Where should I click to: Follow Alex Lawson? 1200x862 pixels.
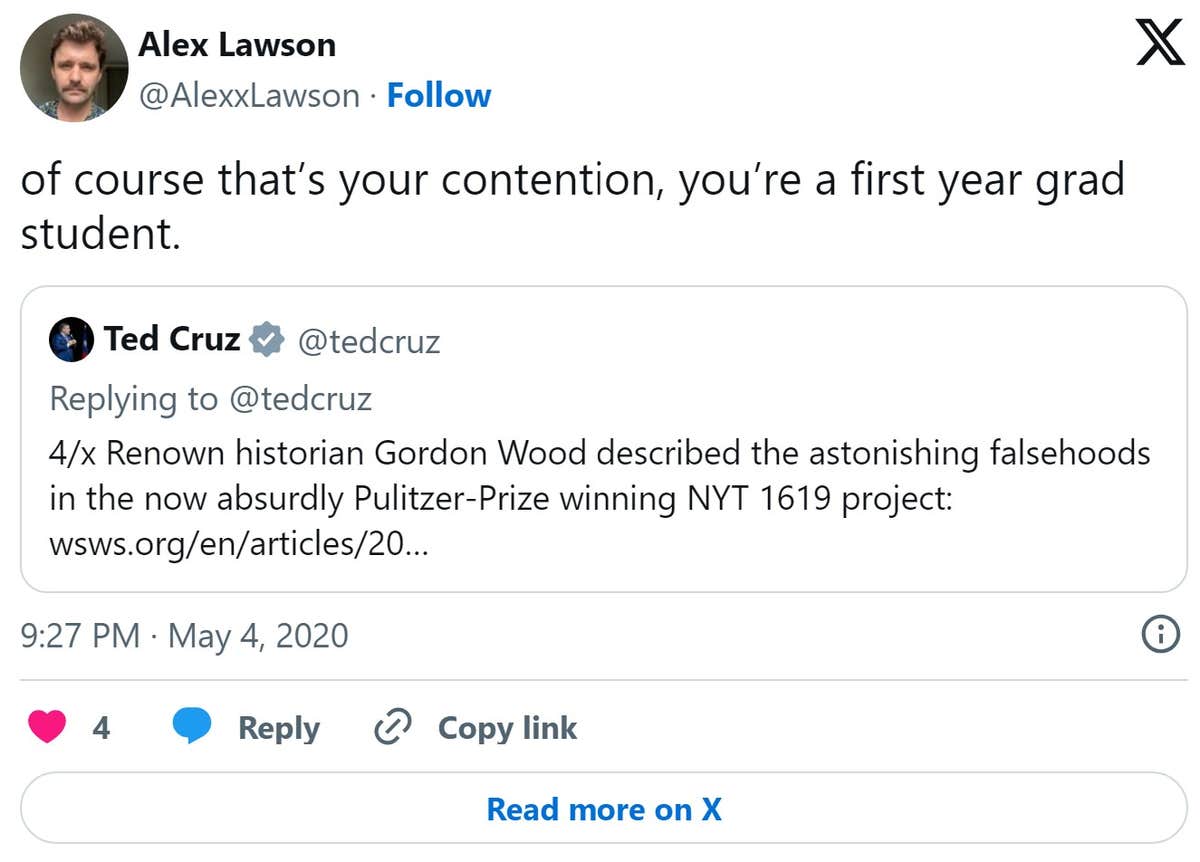click(438, 95)
